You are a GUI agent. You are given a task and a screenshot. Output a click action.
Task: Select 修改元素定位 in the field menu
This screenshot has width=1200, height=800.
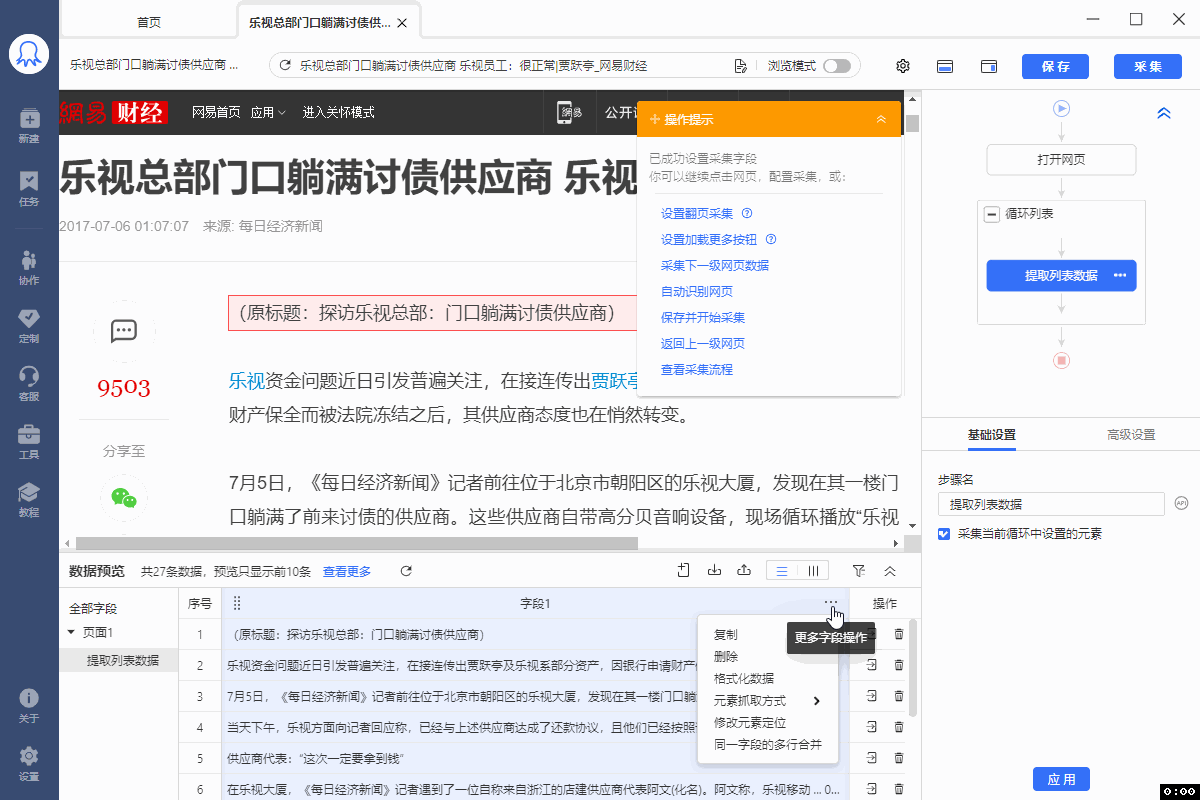point(750,722)
